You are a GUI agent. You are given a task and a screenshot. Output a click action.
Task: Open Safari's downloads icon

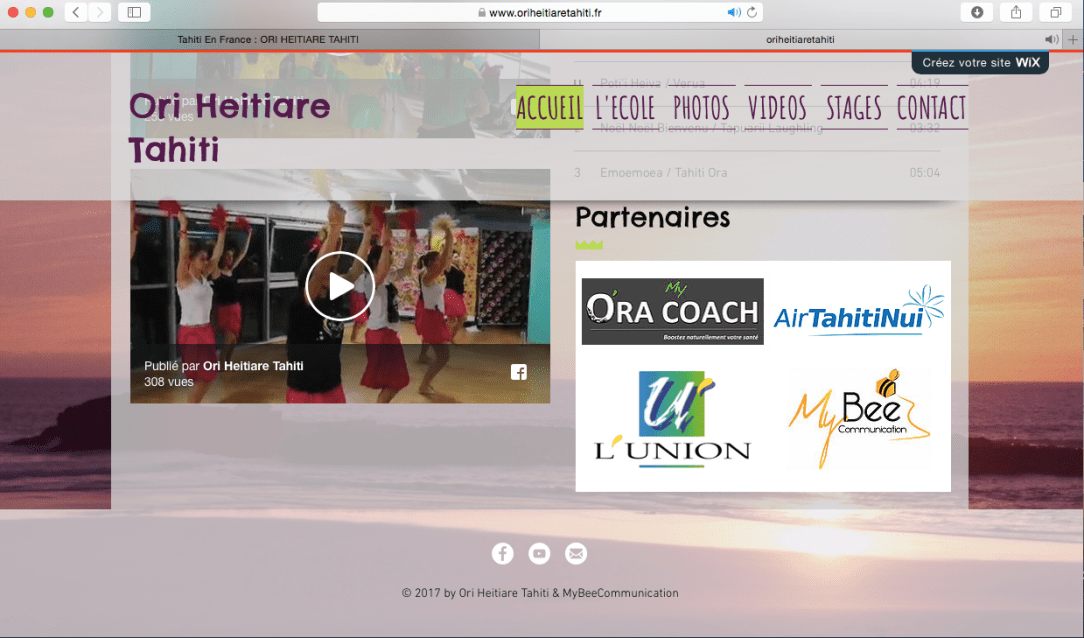(977, 12)
